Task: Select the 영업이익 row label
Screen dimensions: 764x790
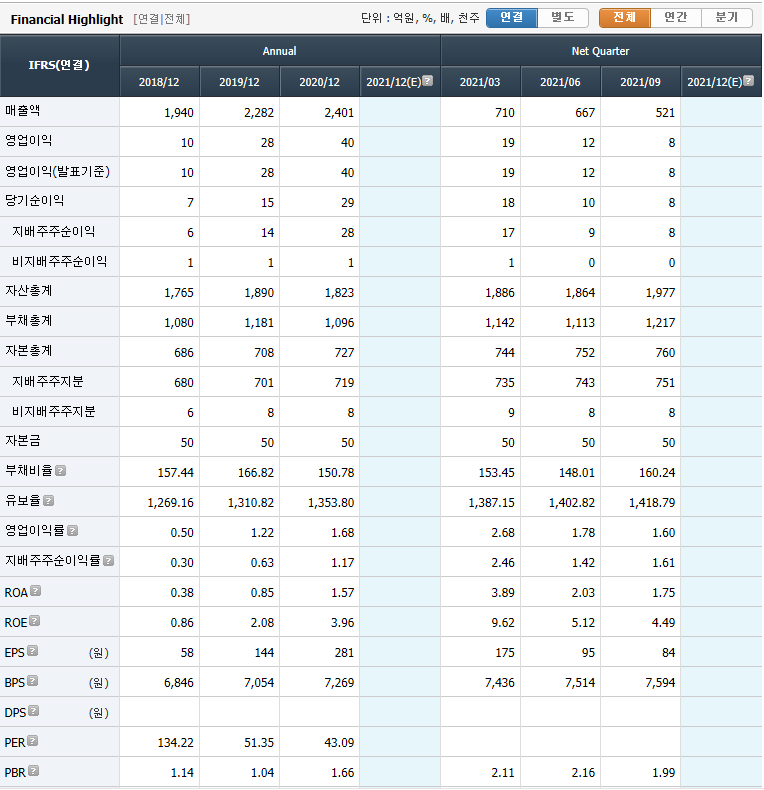Action: pyautogui.click(x=28, y=141)
